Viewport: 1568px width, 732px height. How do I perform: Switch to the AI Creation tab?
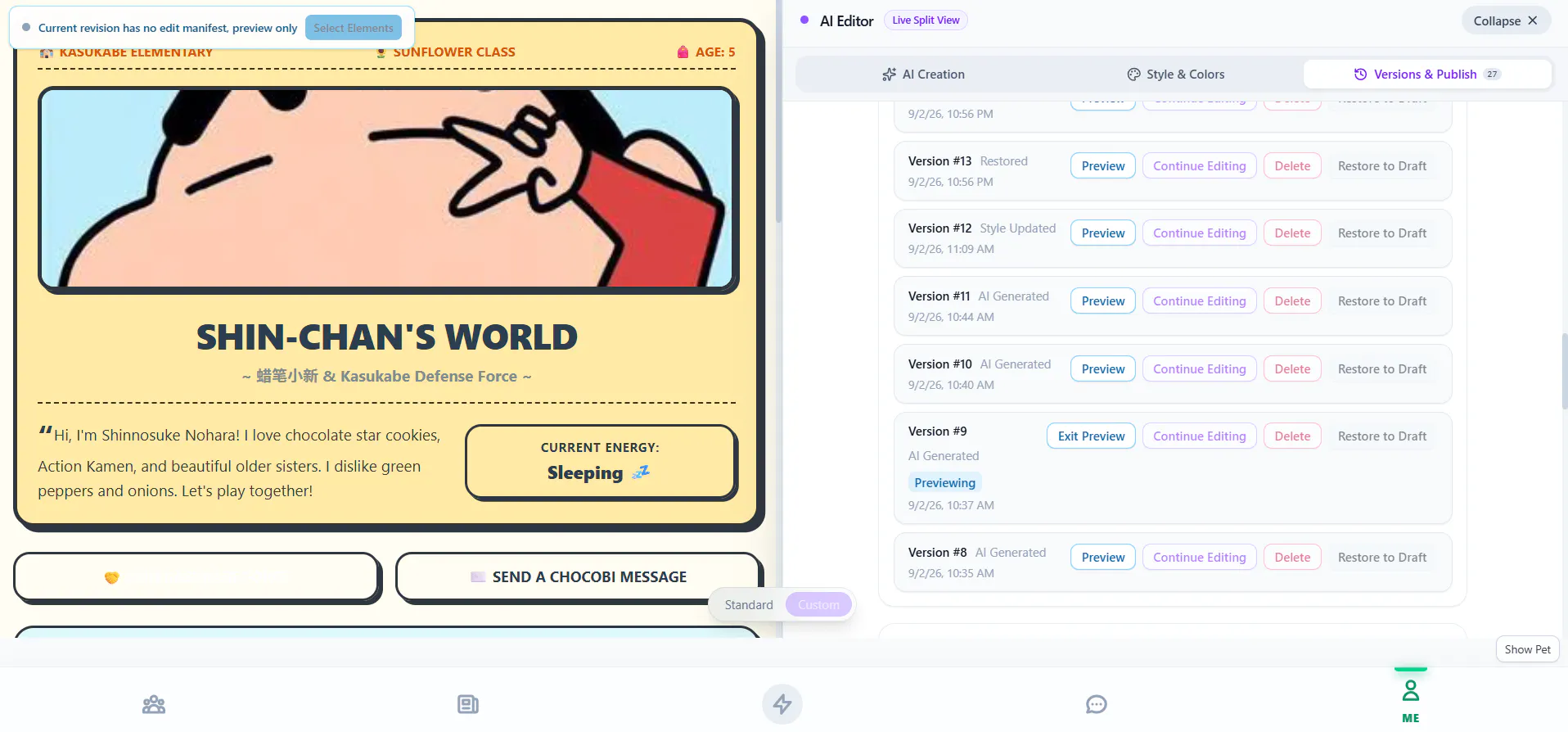coord(923,75)
